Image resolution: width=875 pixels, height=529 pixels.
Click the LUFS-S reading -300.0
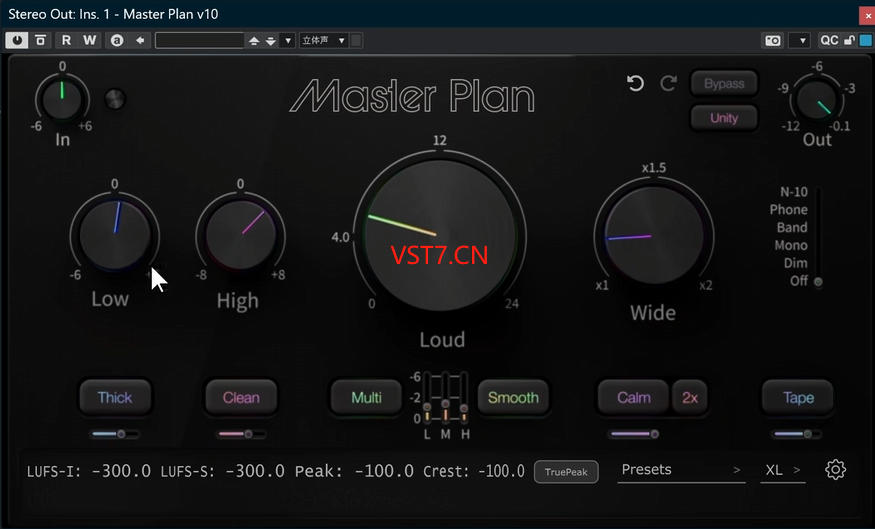coord(255,472)
